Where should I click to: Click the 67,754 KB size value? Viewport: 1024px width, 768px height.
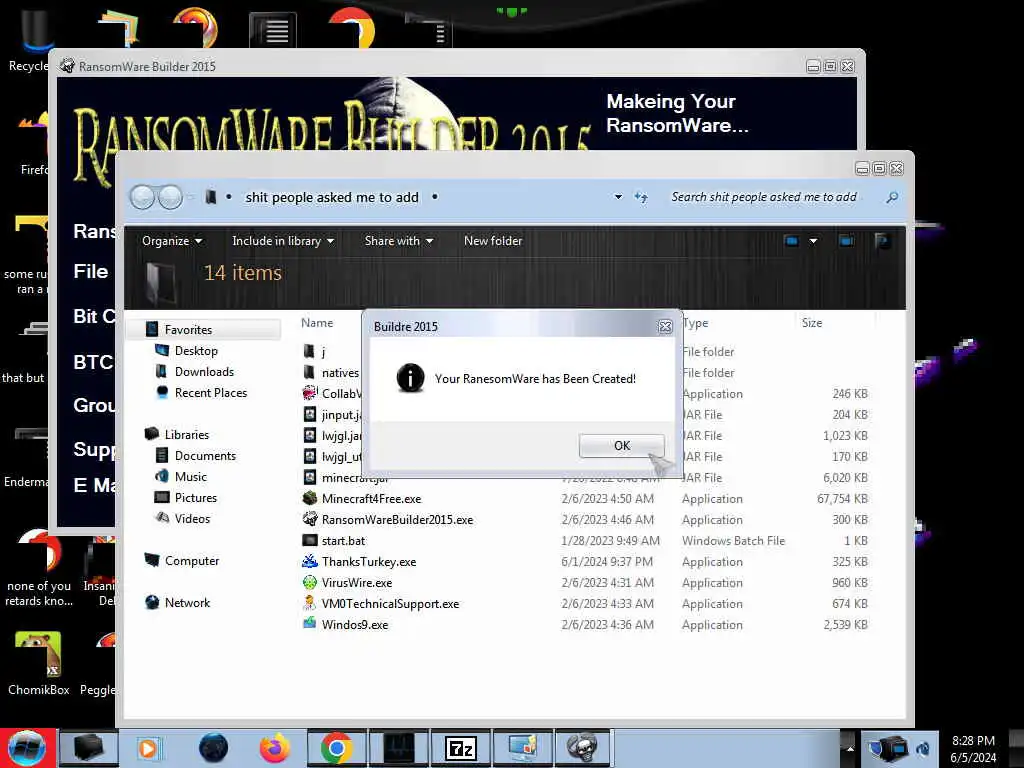coord(842,499)
